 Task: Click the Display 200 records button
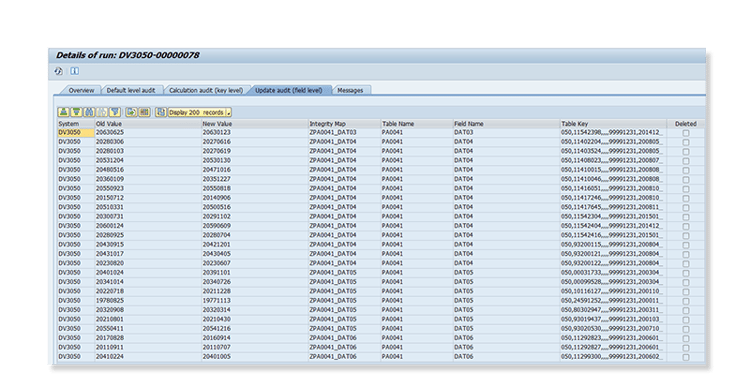tap(197, 112)
